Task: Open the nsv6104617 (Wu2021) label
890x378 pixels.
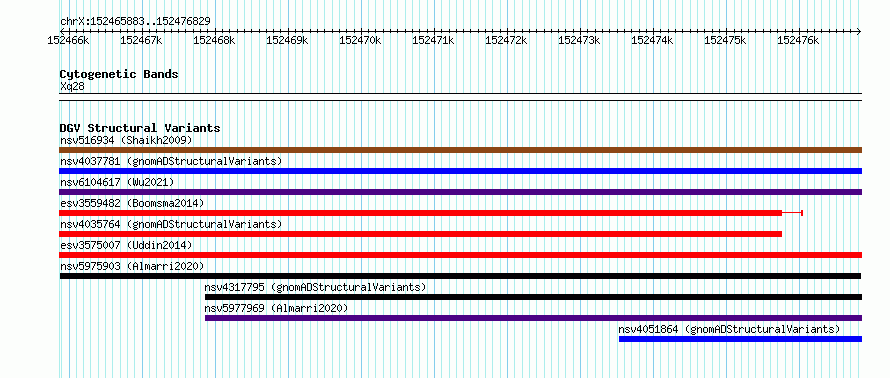Action: coord(117,182)
